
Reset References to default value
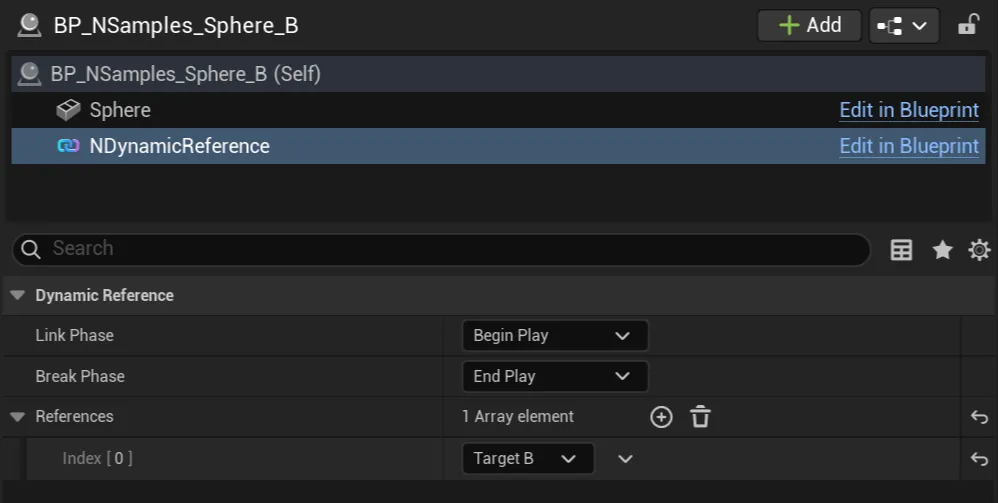979,417
